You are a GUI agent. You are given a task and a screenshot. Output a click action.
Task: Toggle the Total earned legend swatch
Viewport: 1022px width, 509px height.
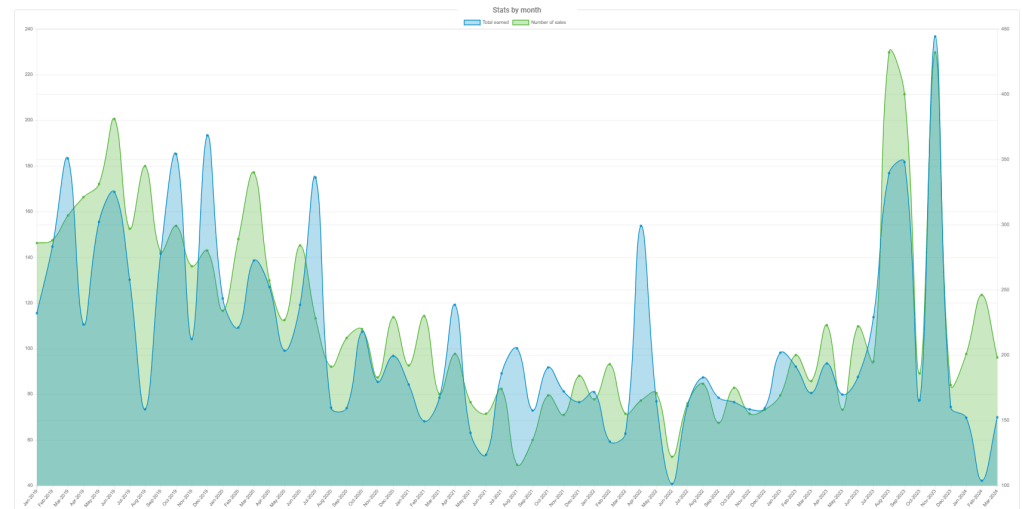(x=472, y=21)
